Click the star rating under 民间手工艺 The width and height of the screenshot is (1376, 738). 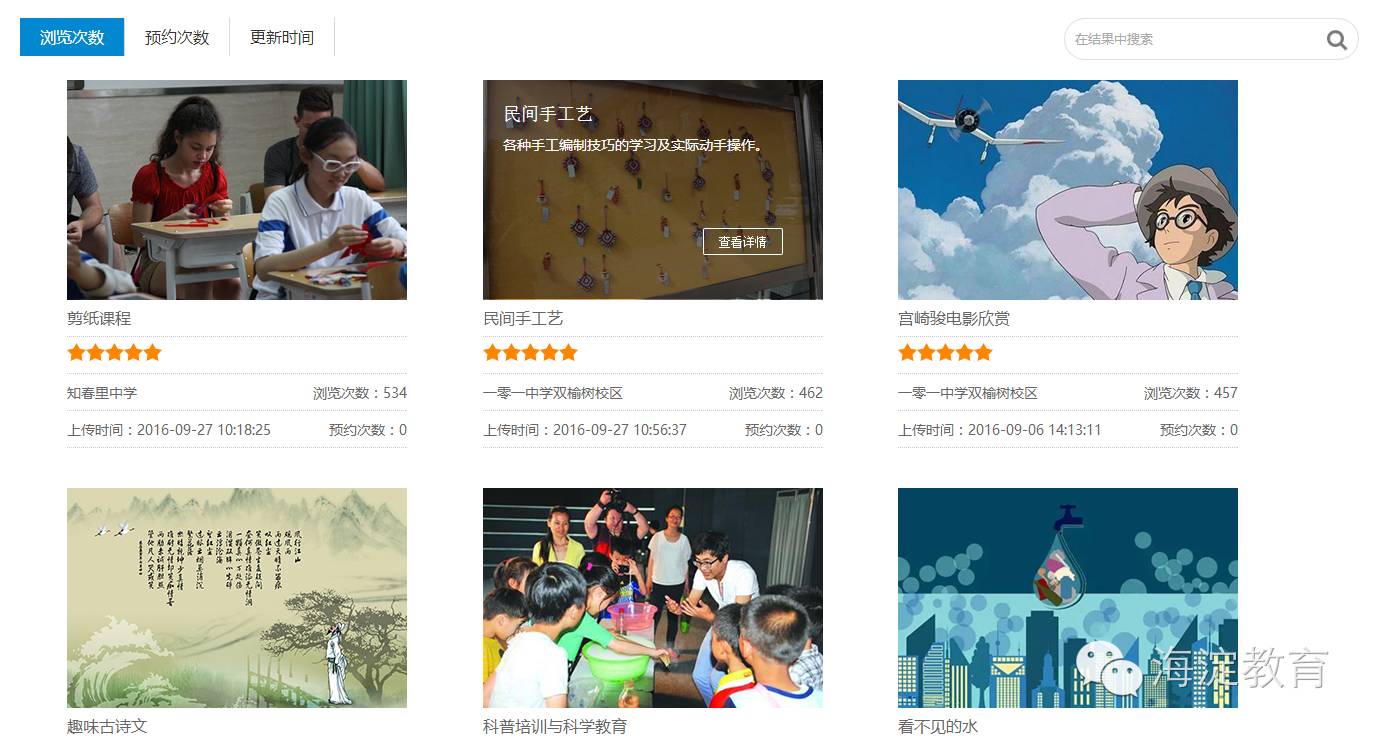[530, 352]
